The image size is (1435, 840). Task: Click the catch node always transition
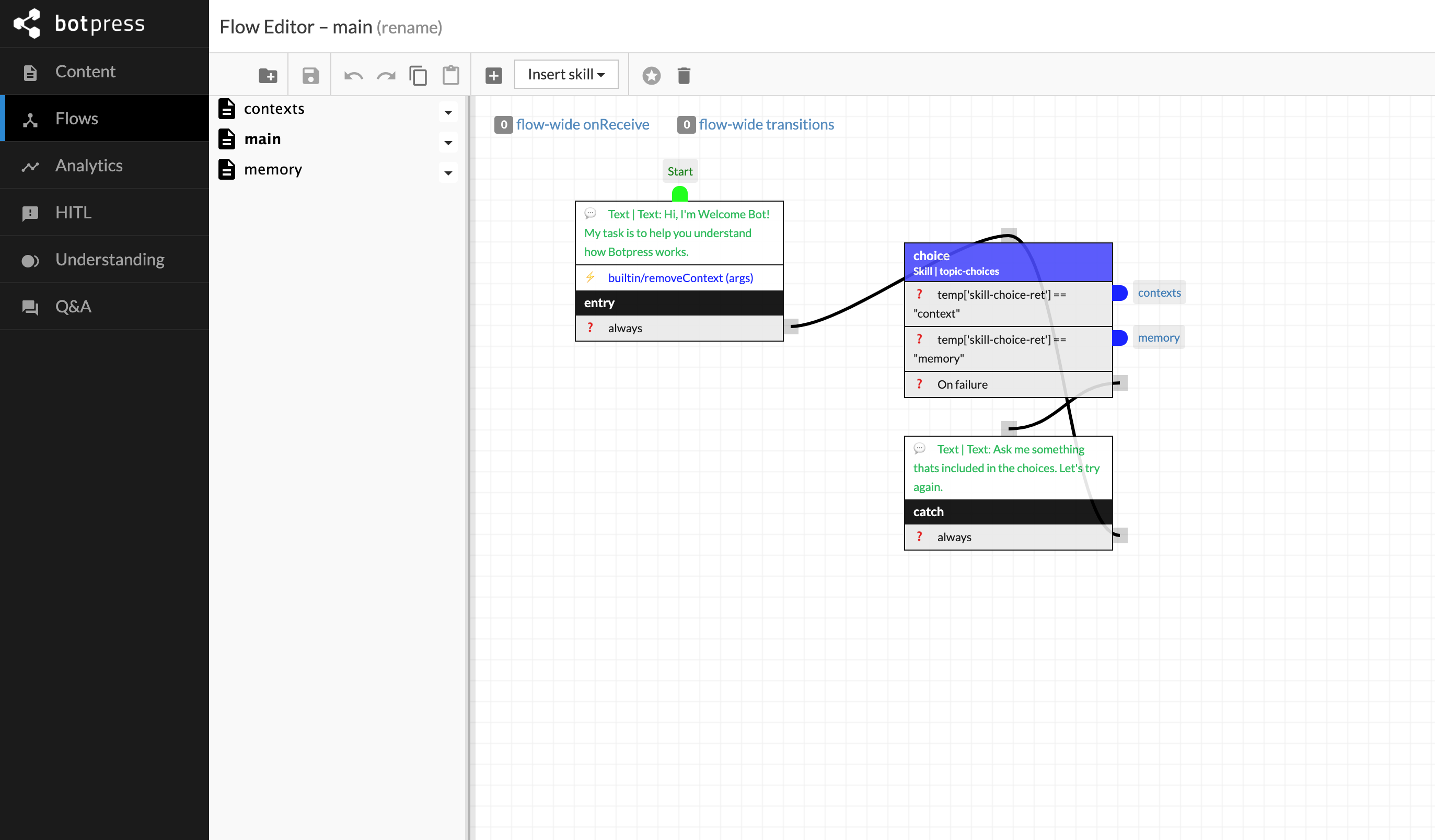1009,537
